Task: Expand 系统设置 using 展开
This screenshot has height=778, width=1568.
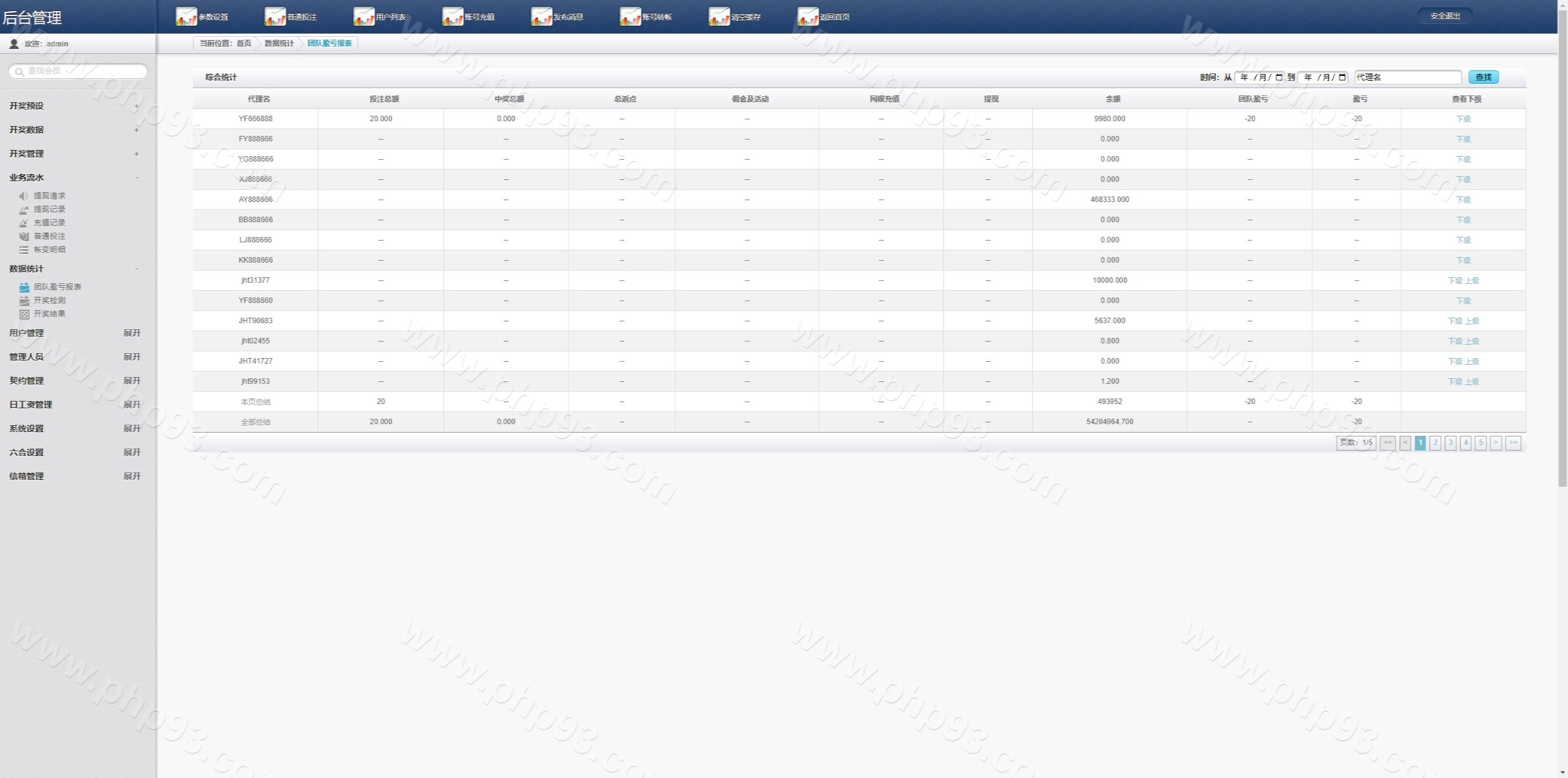Action: click(x=132, y=428)
